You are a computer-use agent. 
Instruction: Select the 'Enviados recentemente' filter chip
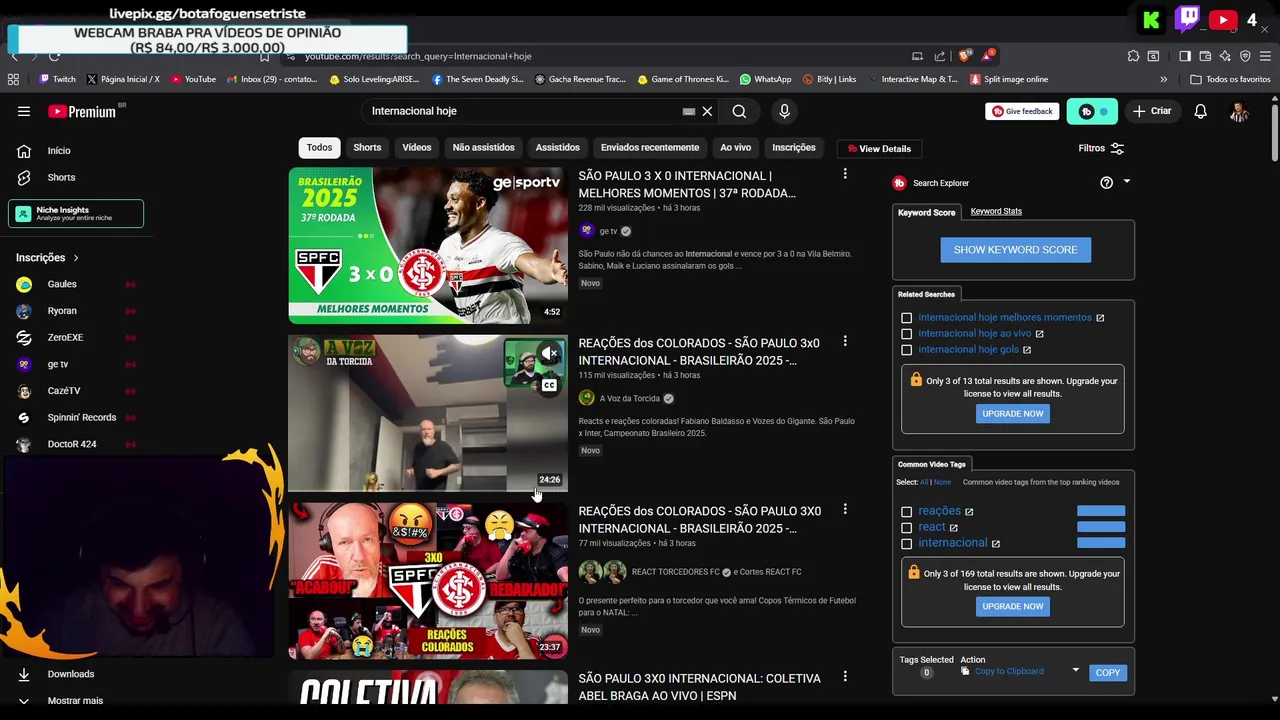(650, 148)
